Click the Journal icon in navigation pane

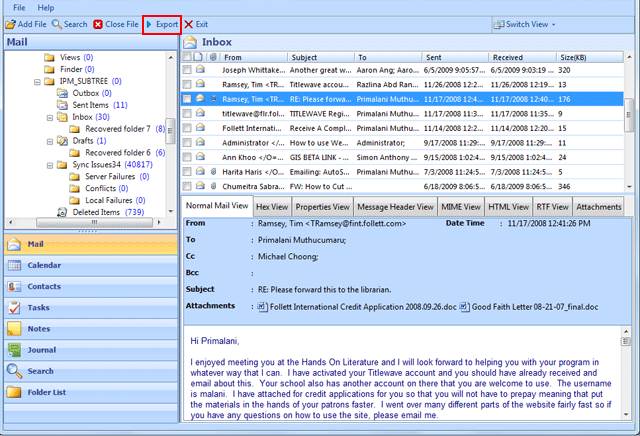tap(14, 350)
